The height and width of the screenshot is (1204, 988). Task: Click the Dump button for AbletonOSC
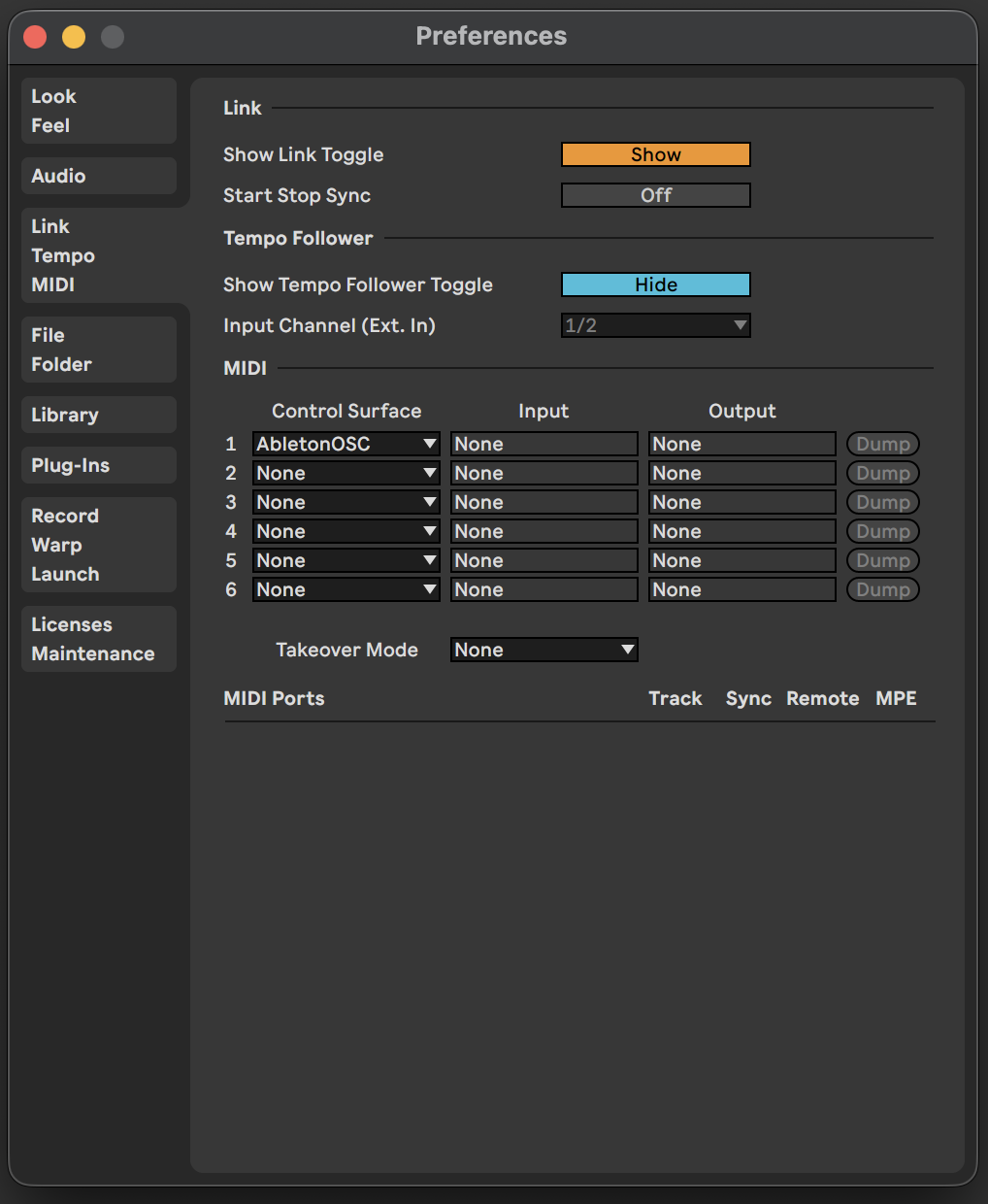pos(882,444)
